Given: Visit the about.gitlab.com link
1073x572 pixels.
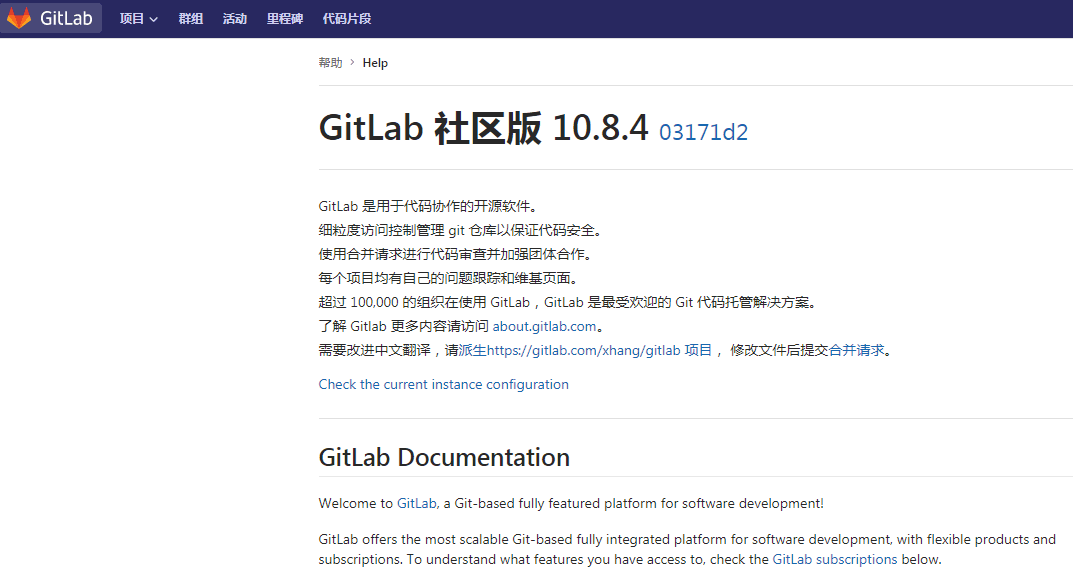Looking at the screenshot, I should tap(544, 326).
